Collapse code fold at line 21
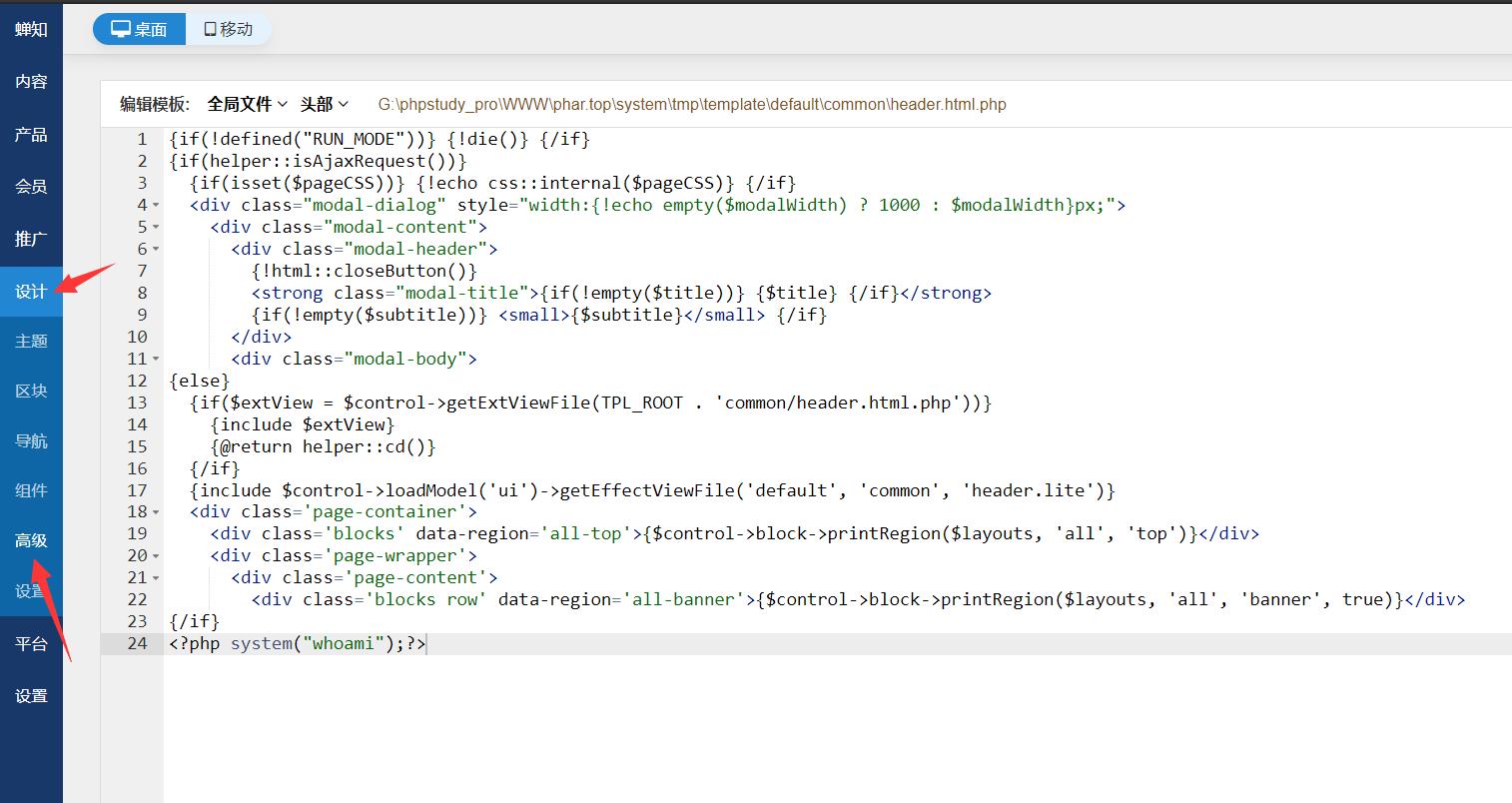This screenshot has width=1512, height=803. click(156, 578)
